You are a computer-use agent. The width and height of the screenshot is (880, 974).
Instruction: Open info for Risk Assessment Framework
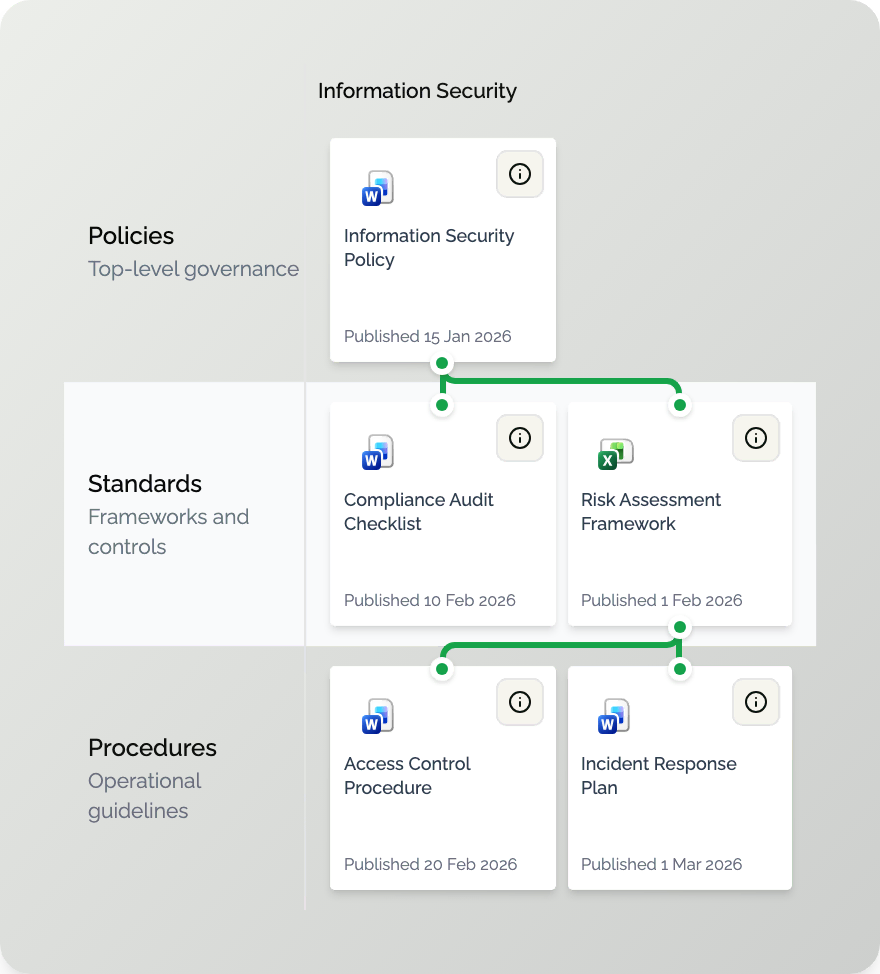(756, 438)
